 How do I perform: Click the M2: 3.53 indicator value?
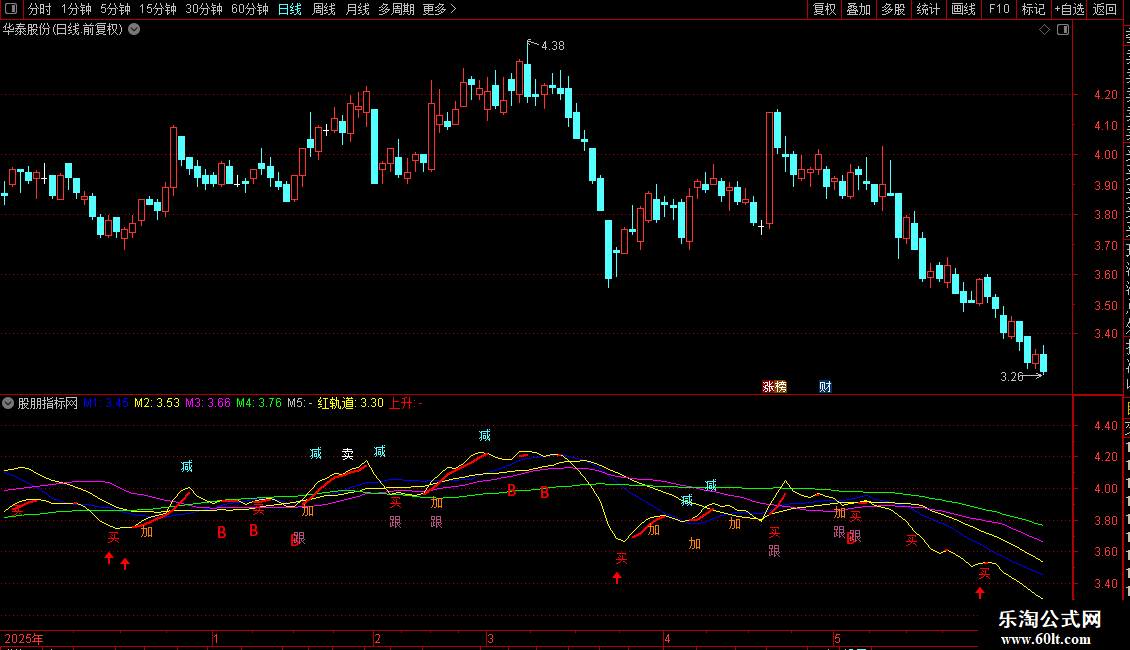tap(157, 403)
